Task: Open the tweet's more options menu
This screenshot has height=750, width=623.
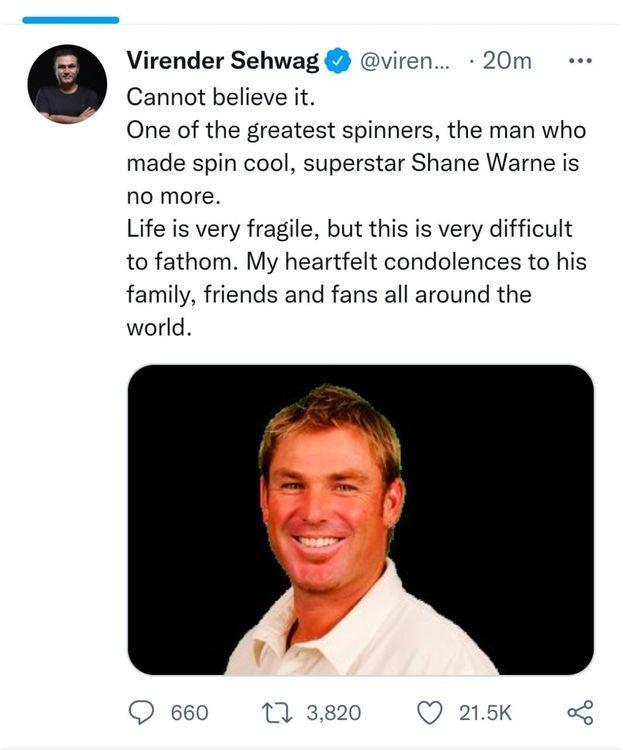Action: (x=580, y=61)
